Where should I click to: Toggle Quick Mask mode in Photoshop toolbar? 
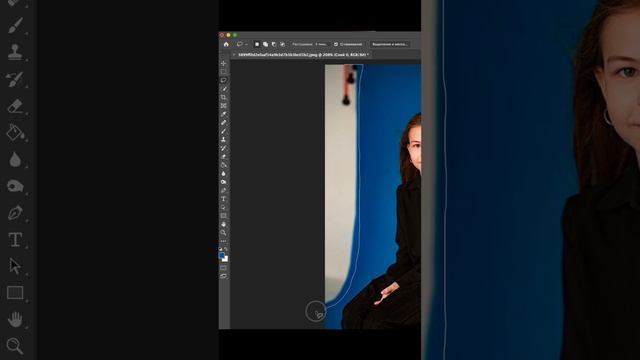pyautogui.click(x=223, y=268)
